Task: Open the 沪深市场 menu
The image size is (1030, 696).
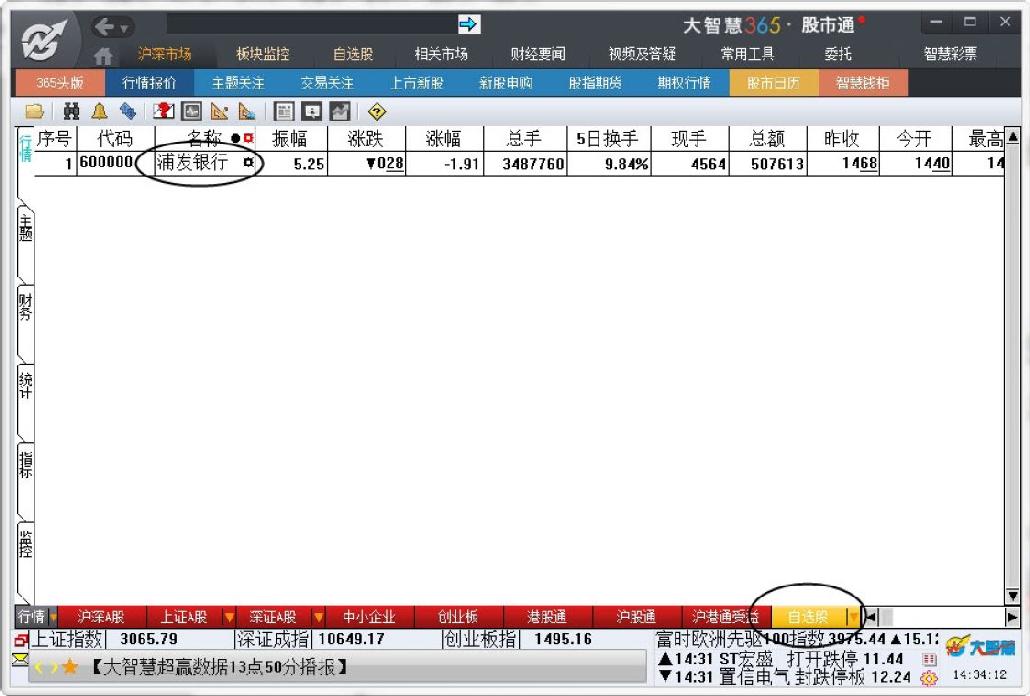Action: (x=164, y=54)
